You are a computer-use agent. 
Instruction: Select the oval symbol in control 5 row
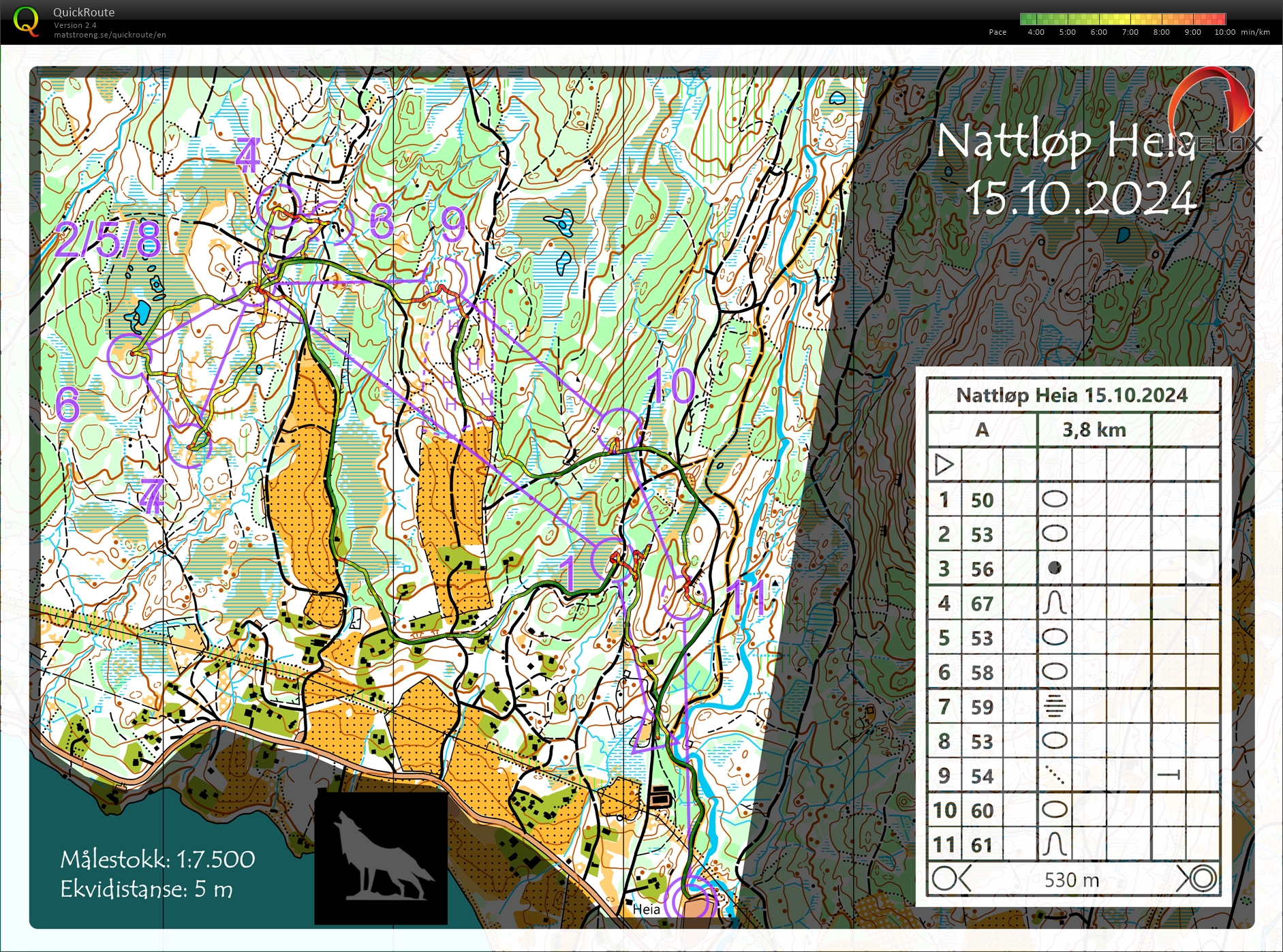pyautogui.click(x=1054, y=637)
